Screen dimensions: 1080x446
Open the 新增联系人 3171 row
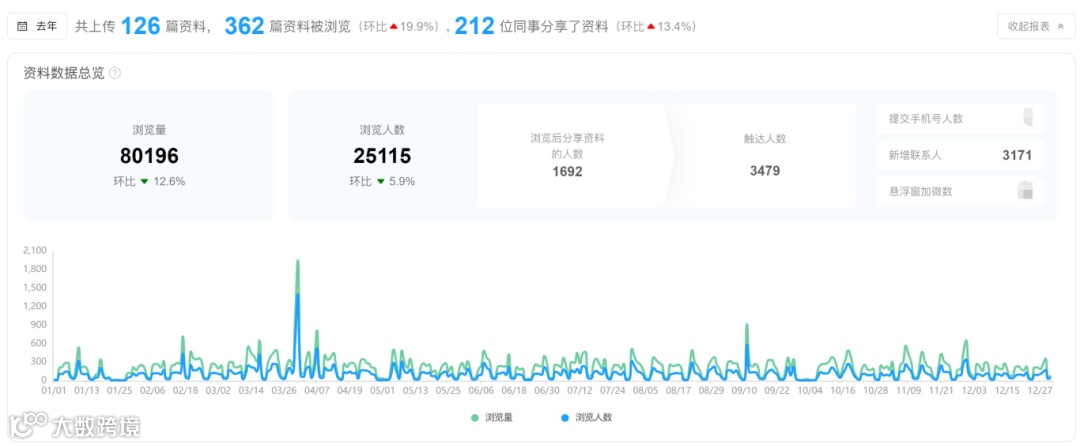961,156
